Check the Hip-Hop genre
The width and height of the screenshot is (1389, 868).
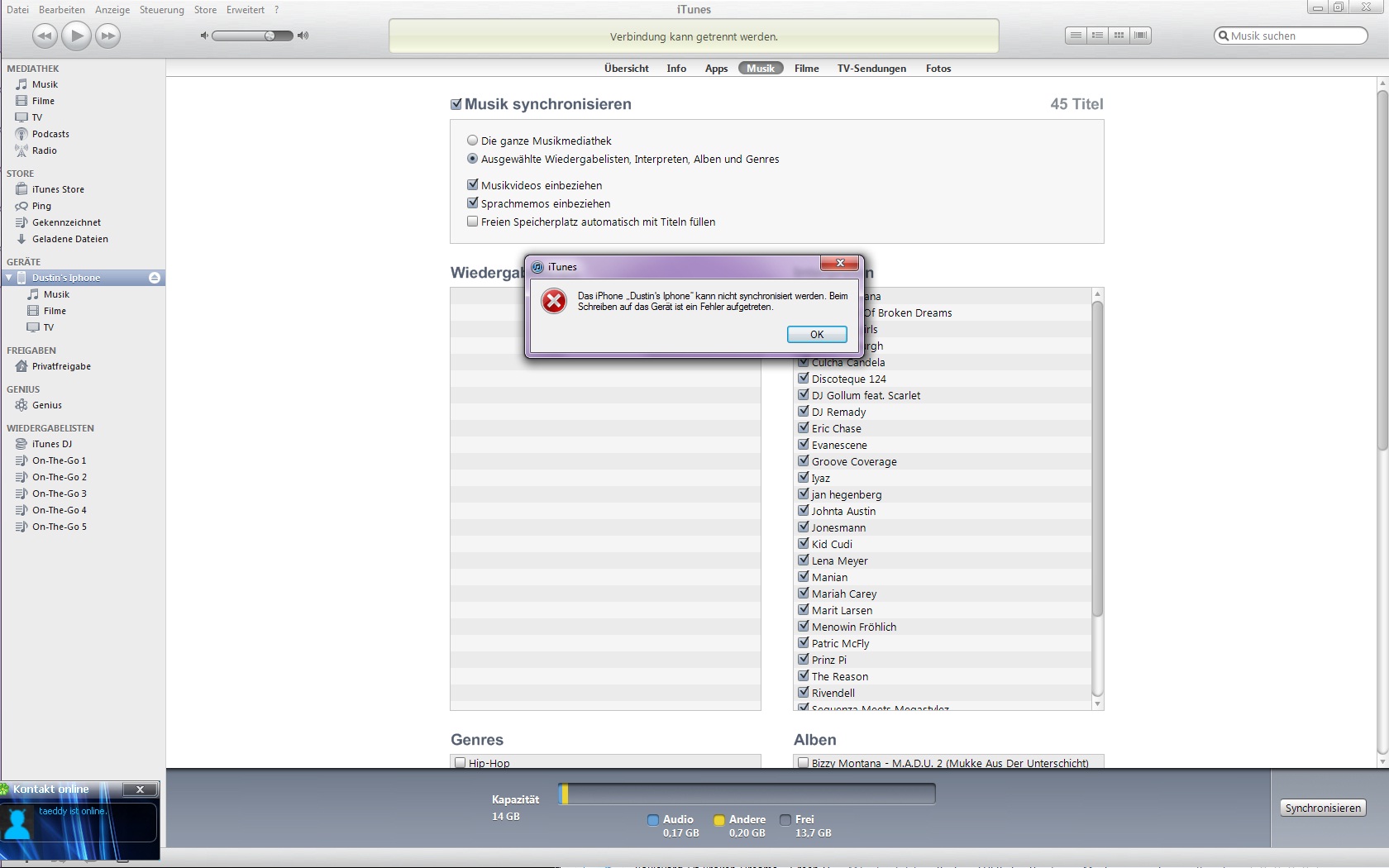click(460, 763)
